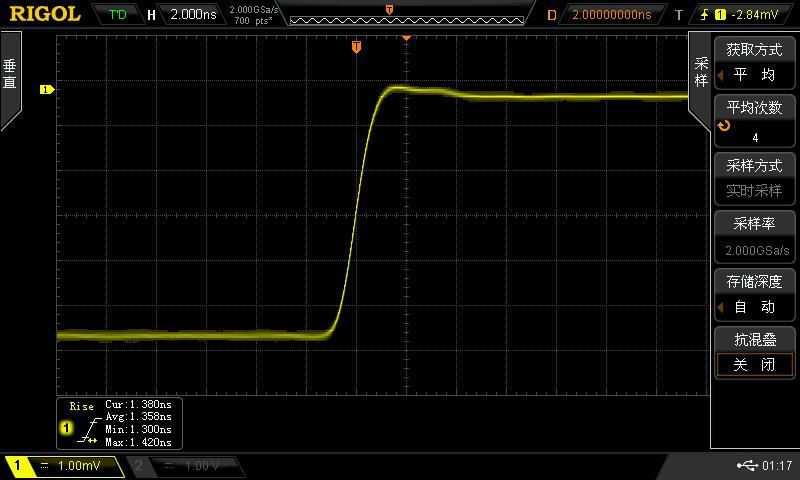800x480 pixels.
Task: Open the 采样方式 sampling mode option
Action: tap(754, 178)
